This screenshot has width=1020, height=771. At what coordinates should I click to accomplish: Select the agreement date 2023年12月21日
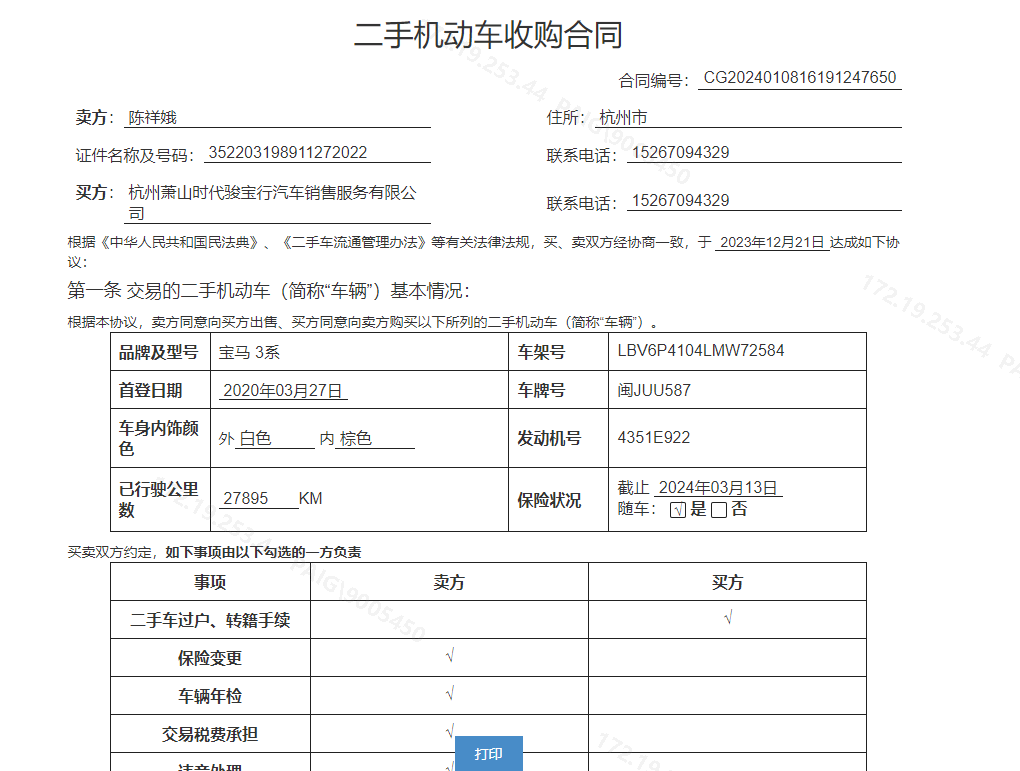(x=772, y=243)
